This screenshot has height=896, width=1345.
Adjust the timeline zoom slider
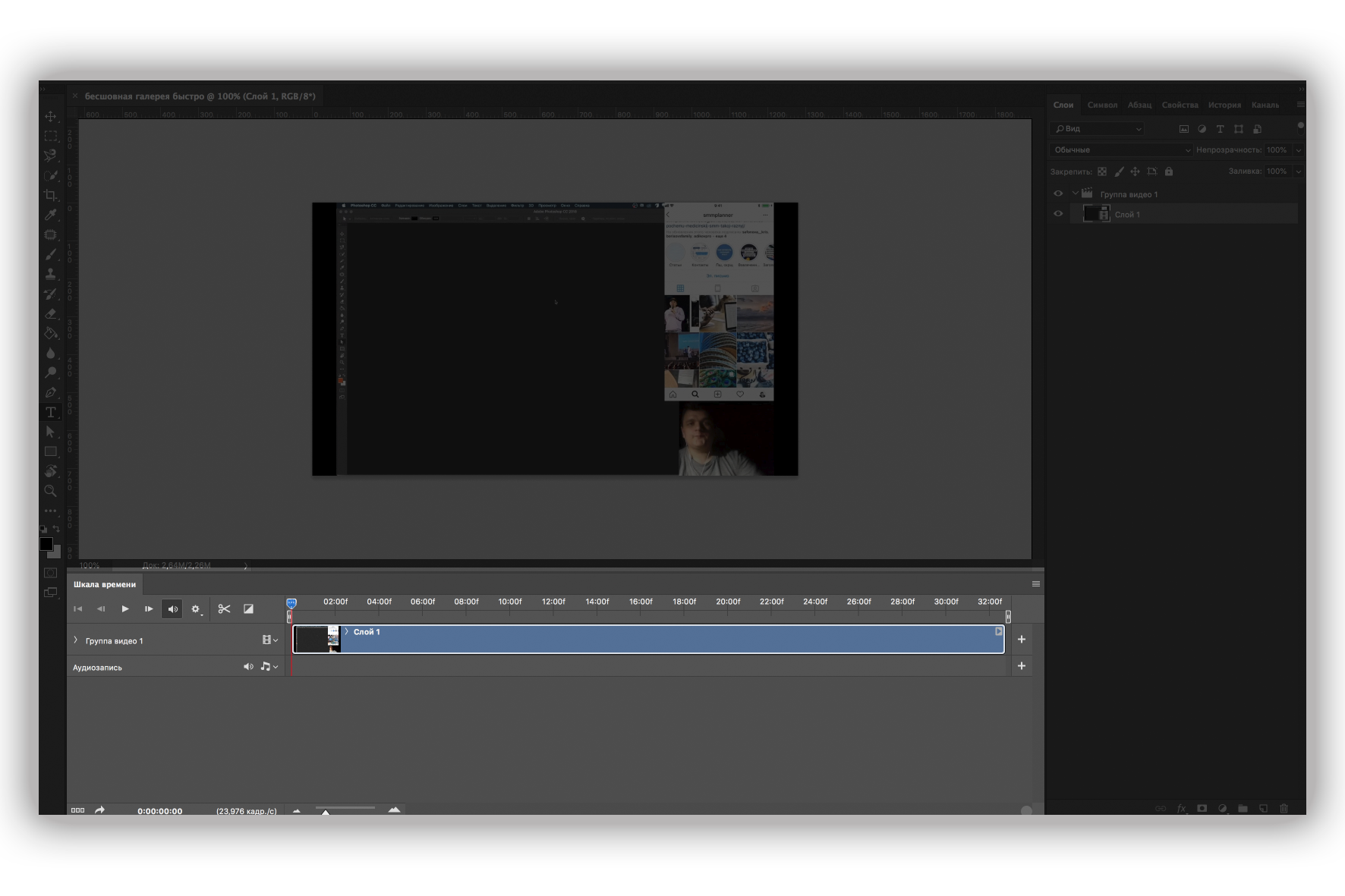coord(326,811)
